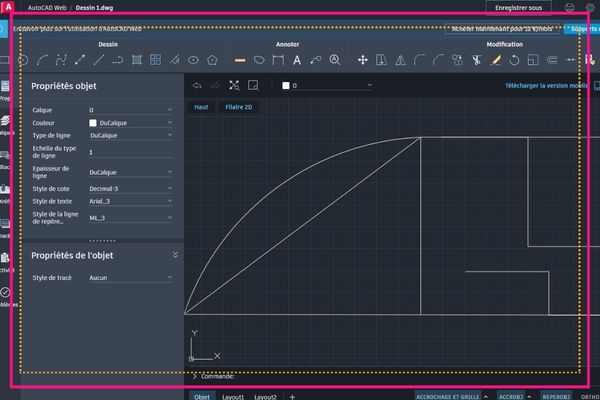Select the Mirror tool

[400, 60]
